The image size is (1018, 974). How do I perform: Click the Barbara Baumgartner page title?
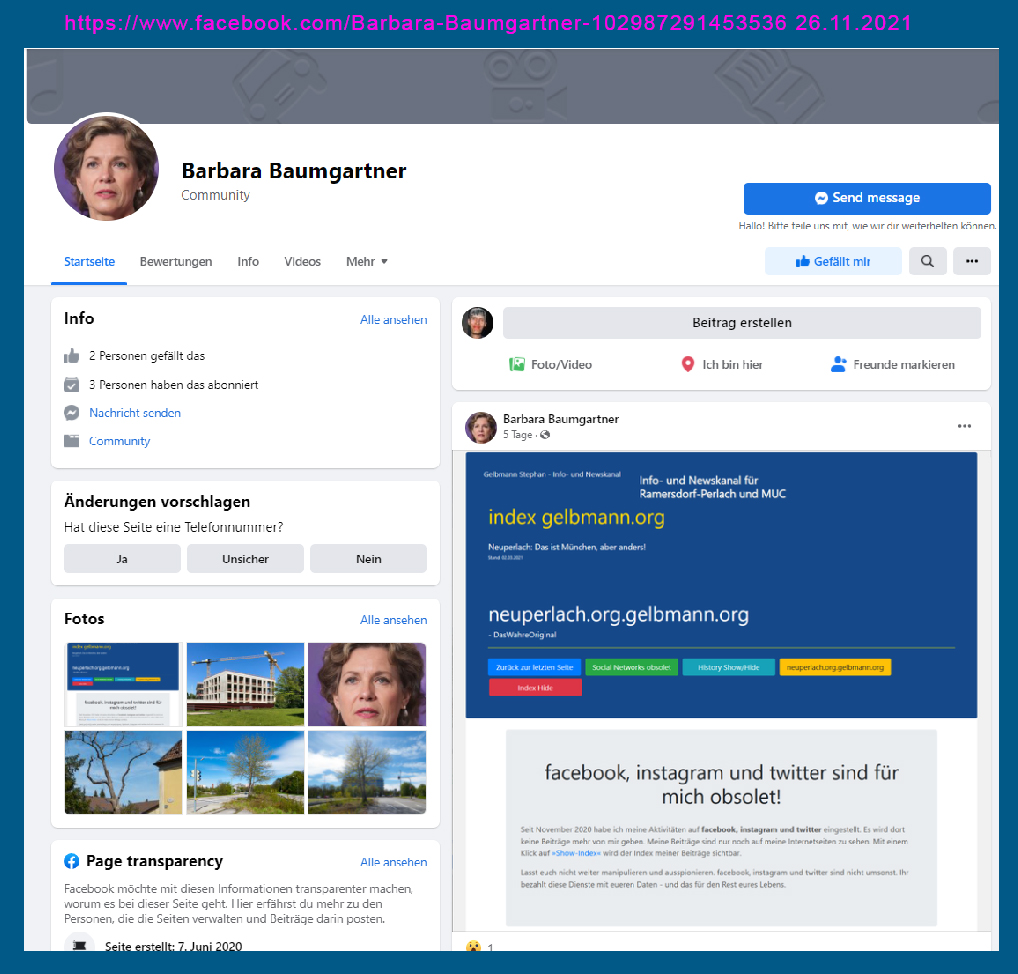tap(293, 171)
